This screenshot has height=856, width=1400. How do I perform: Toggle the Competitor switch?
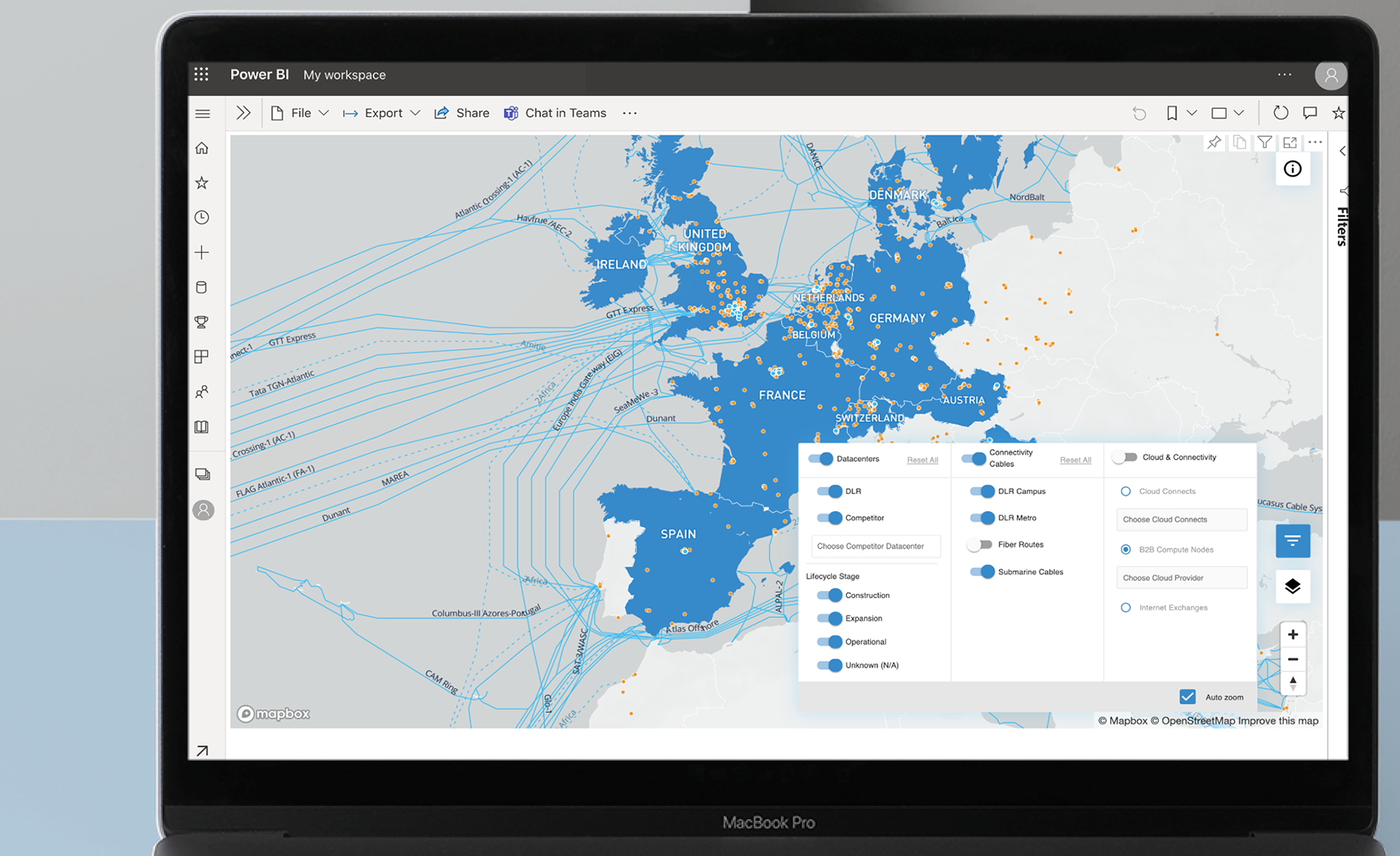point(830,518)
